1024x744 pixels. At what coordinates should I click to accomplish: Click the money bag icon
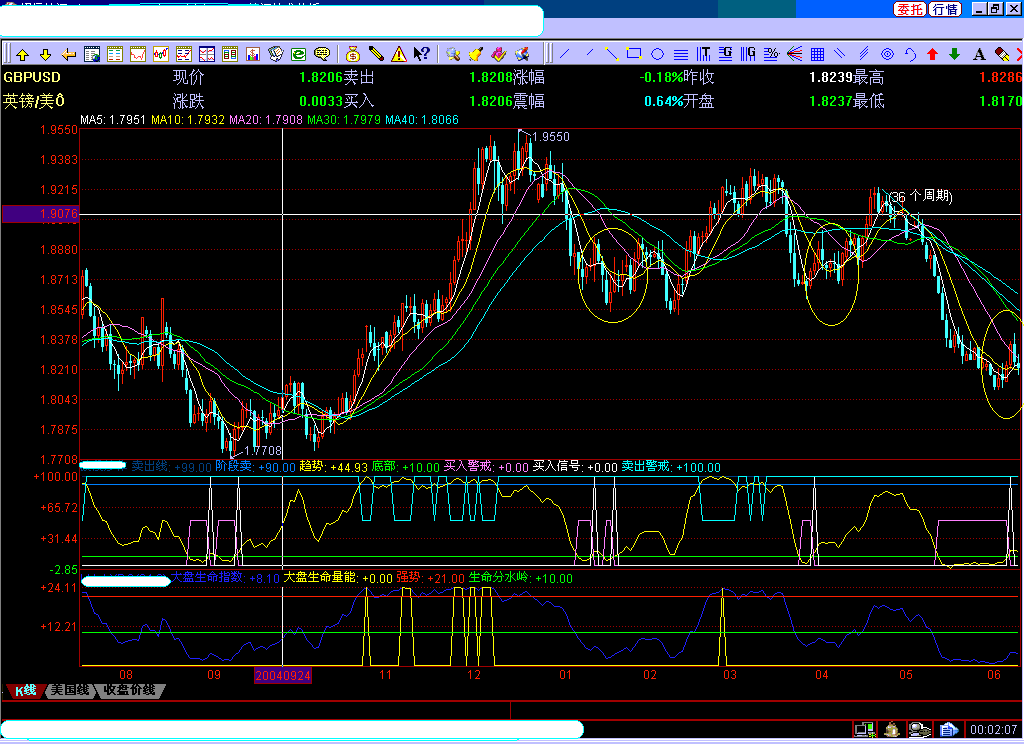coord(352,53)
